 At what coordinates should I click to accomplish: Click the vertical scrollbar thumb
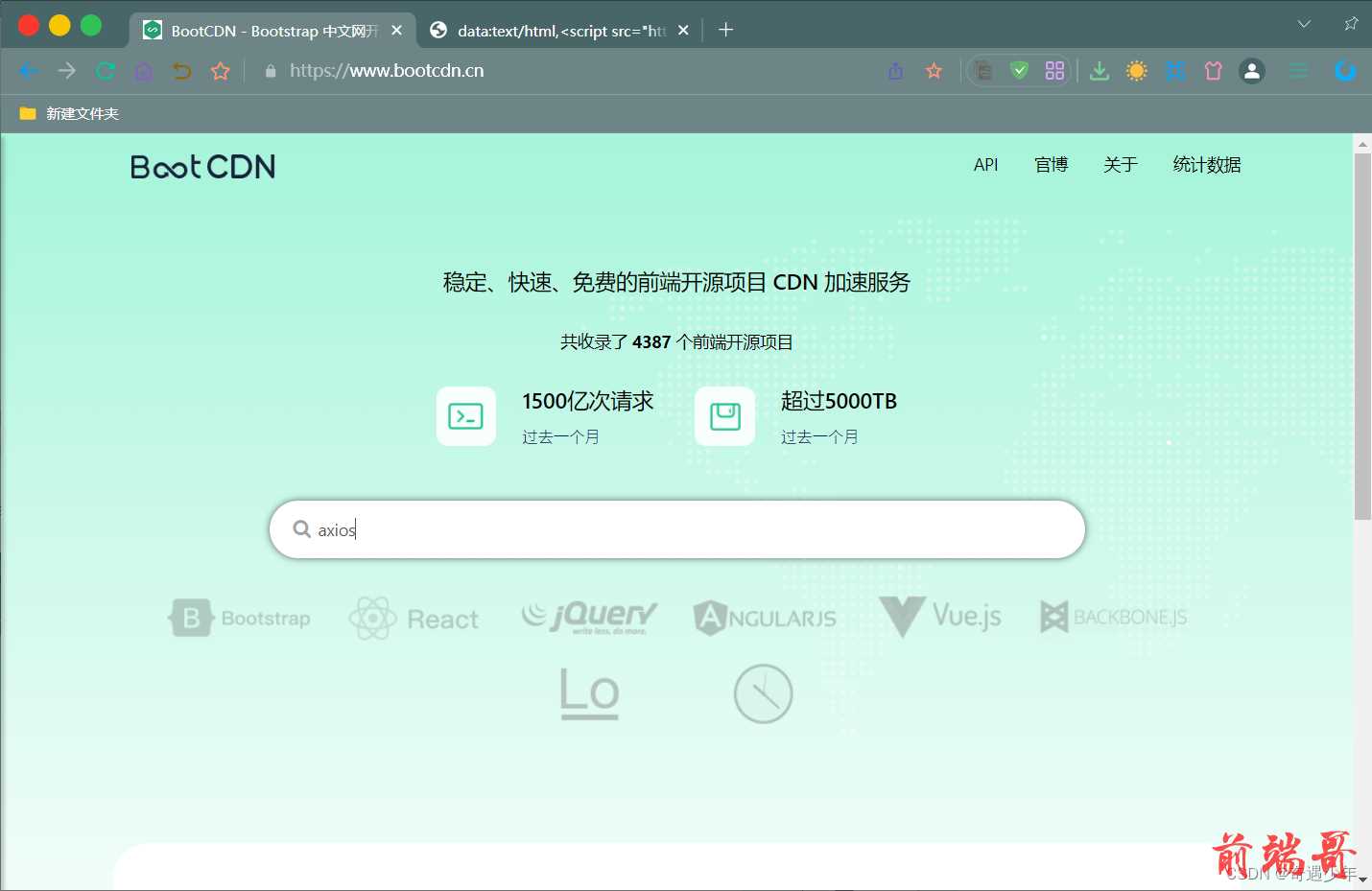point(1362,336)
